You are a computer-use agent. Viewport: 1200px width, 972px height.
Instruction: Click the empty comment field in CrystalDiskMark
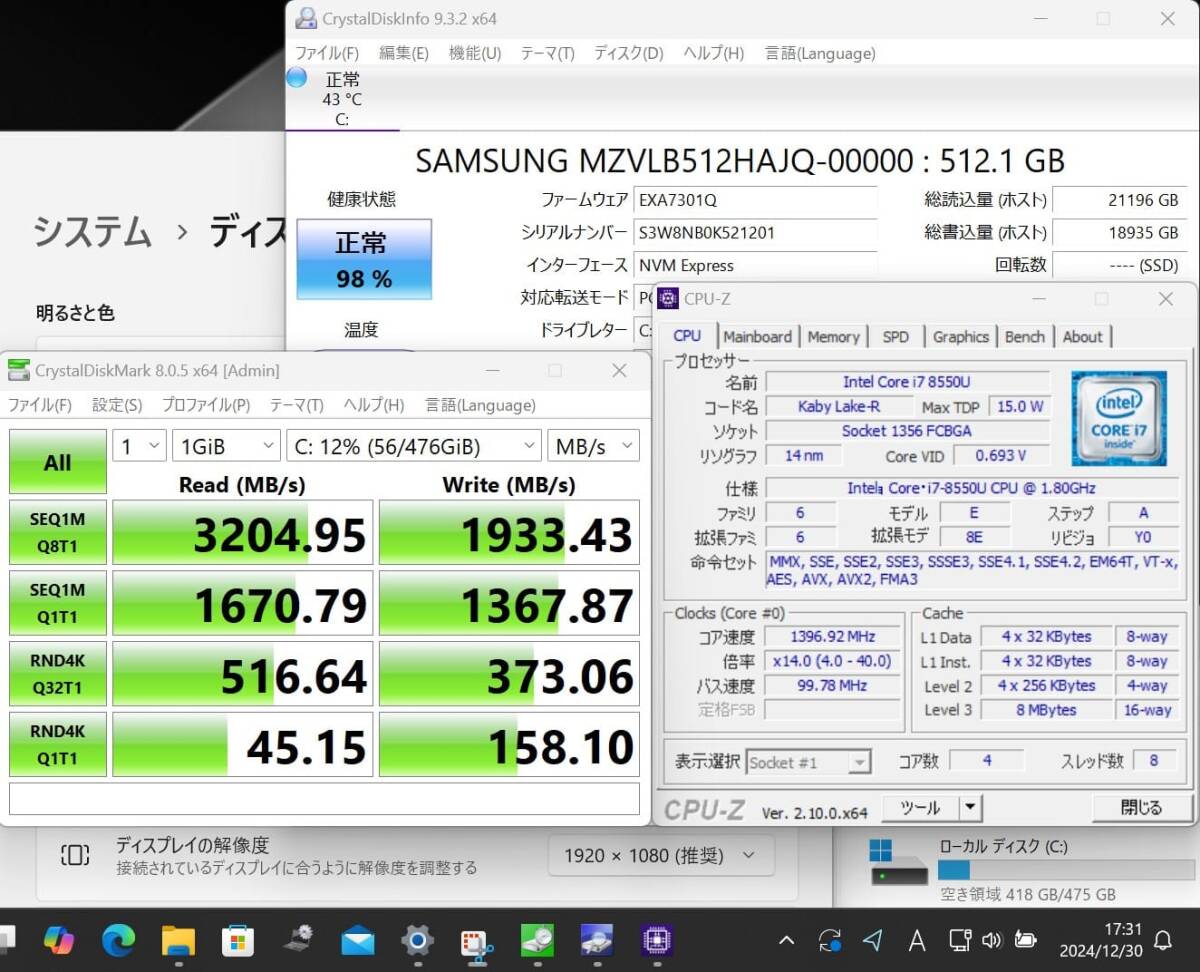324,799
